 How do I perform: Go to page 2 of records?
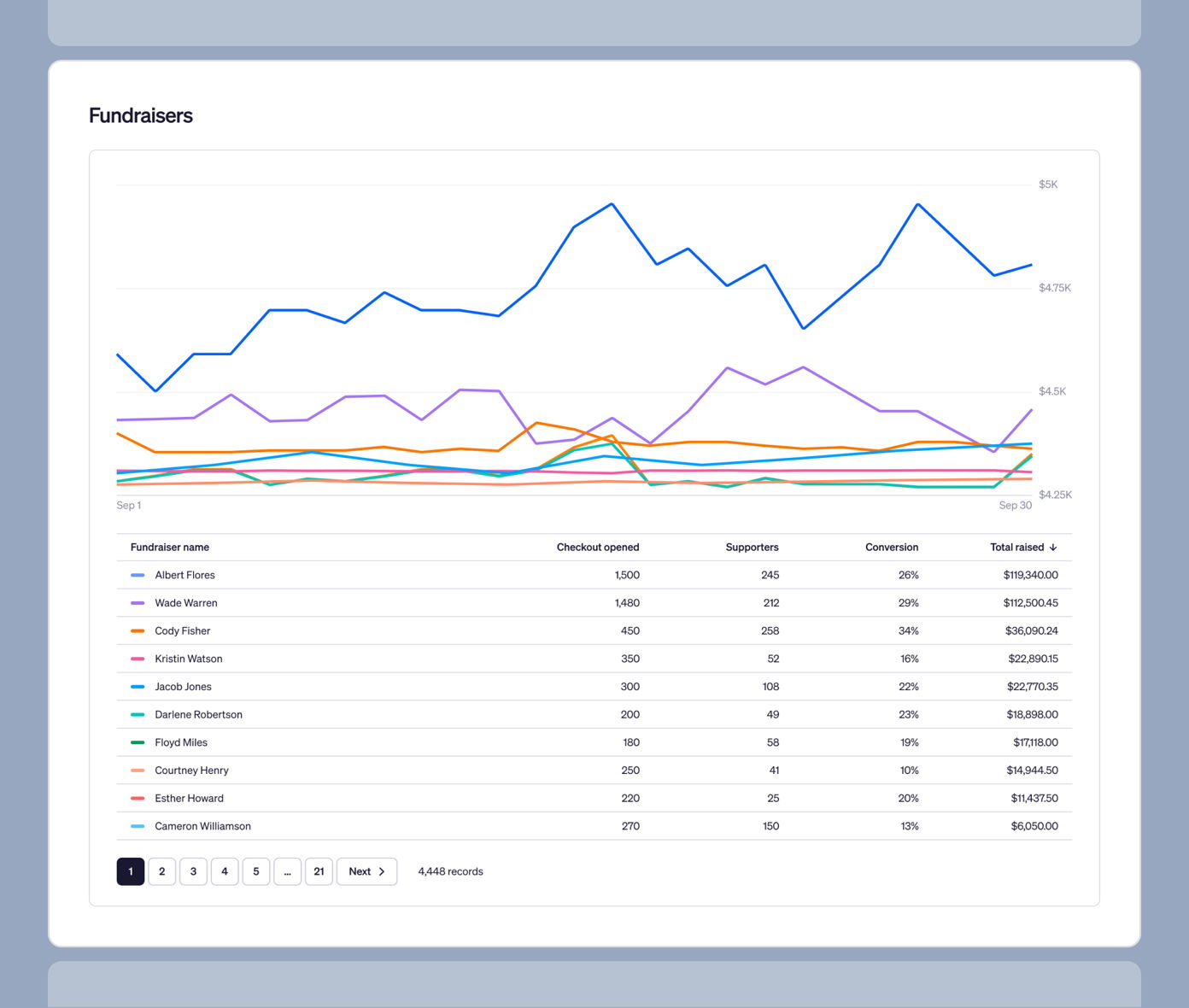click(161, 871)
